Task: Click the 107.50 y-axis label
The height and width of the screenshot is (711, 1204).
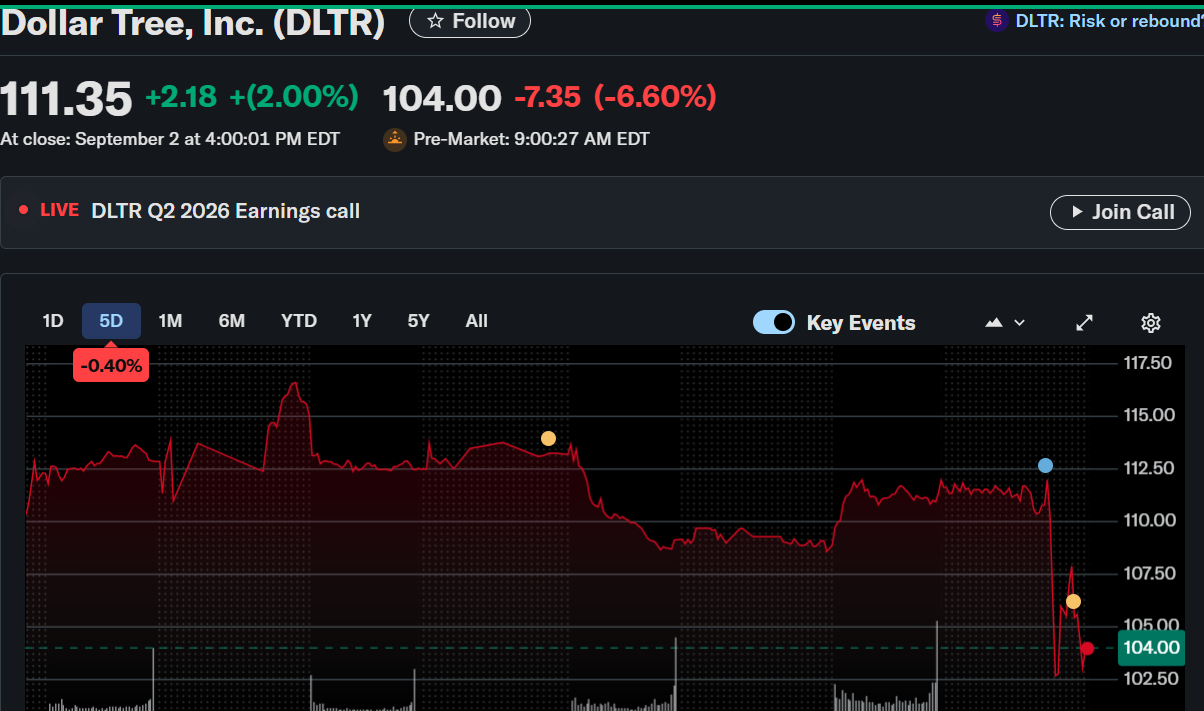Action: click(1148, 573)
